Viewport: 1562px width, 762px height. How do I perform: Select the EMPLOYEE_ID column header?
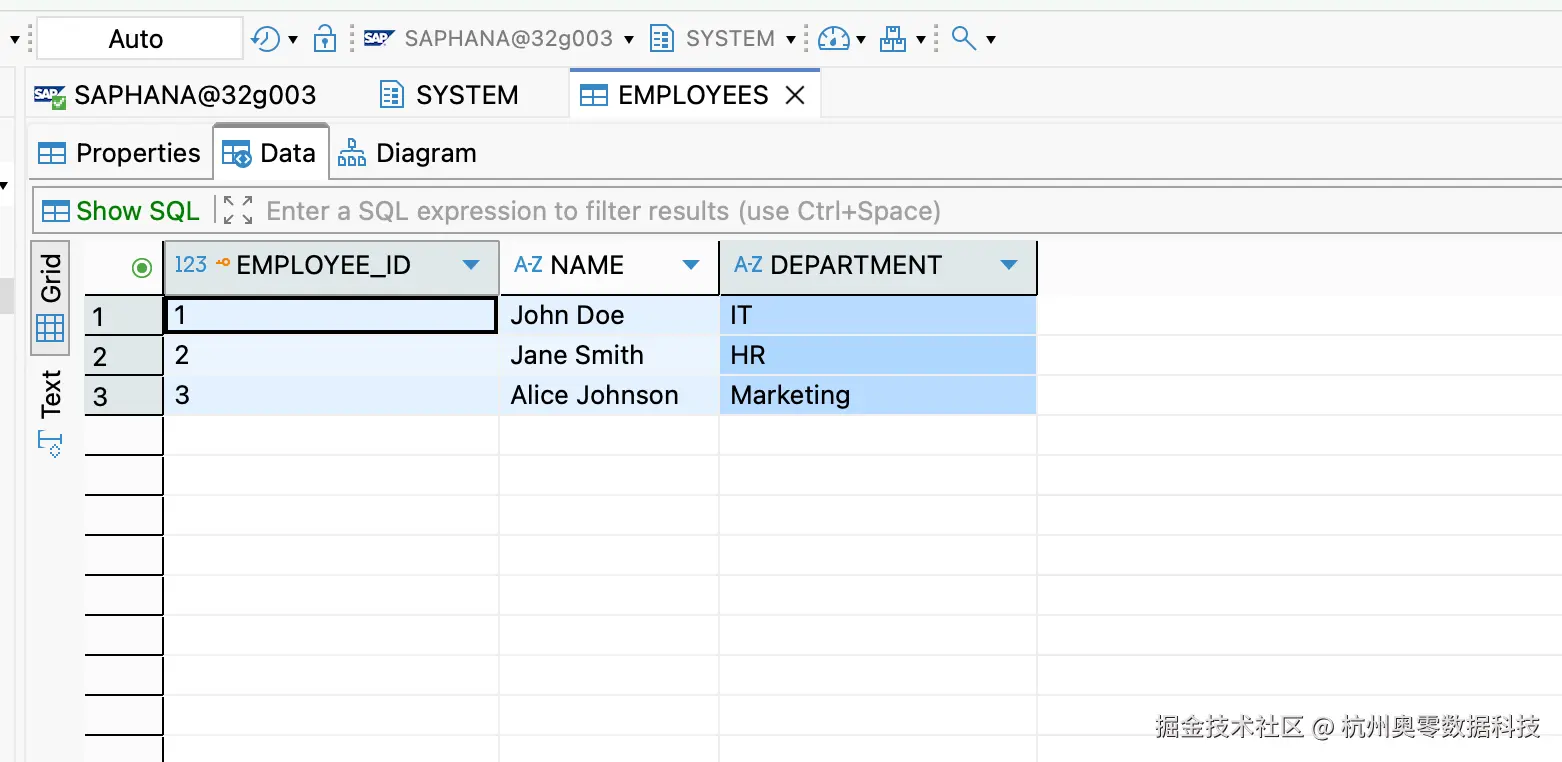(331, 266)
